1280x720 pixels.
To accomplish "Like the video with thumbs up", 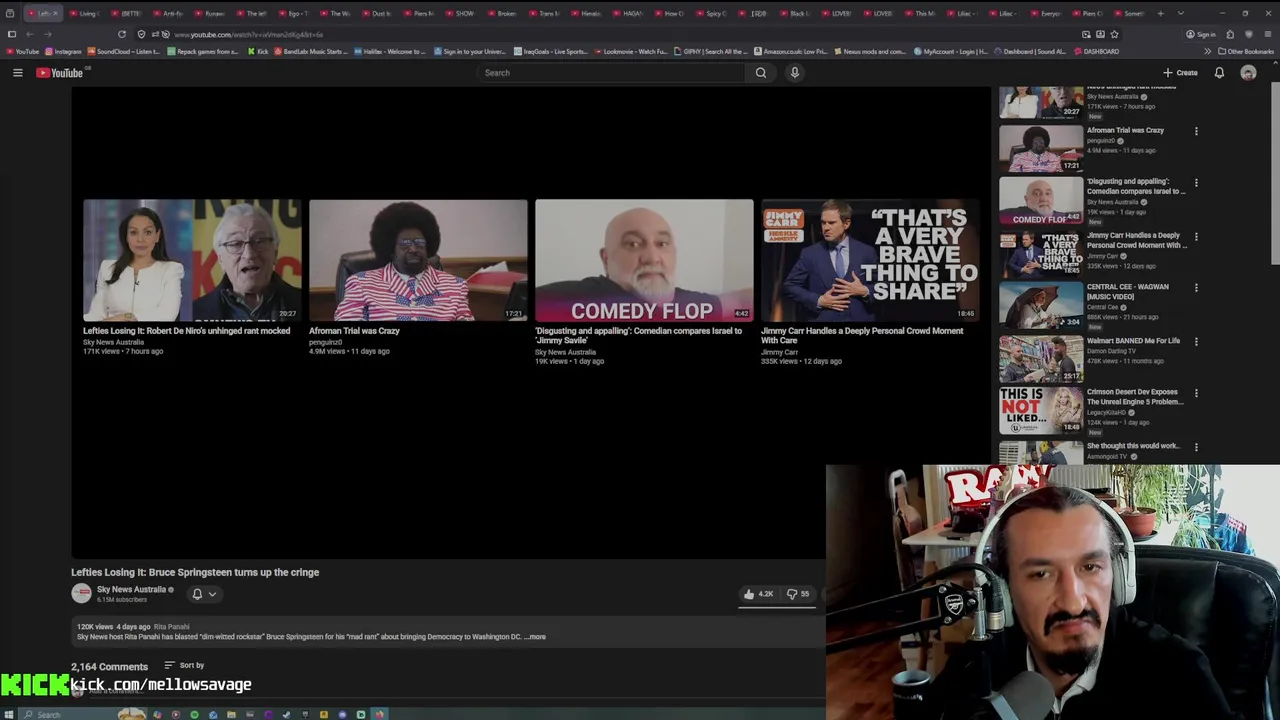I will 758,594.
